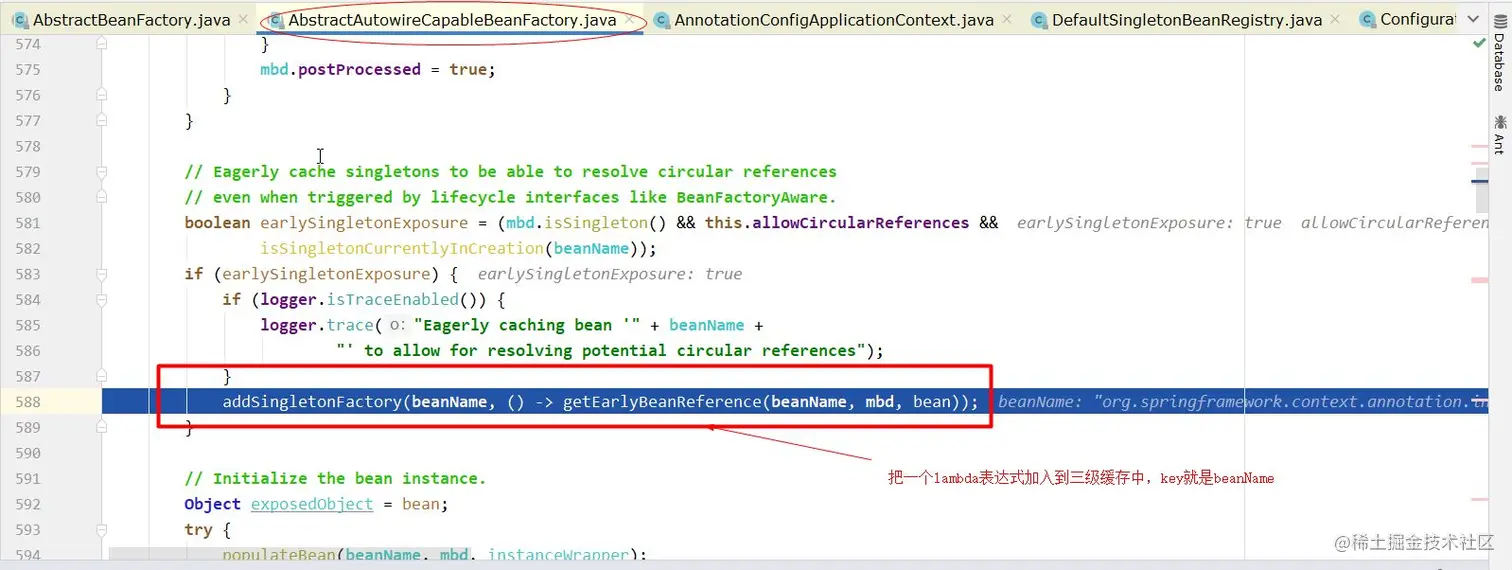
Task: Collapse the fold marker at line 577
Action: coord(101,121)
